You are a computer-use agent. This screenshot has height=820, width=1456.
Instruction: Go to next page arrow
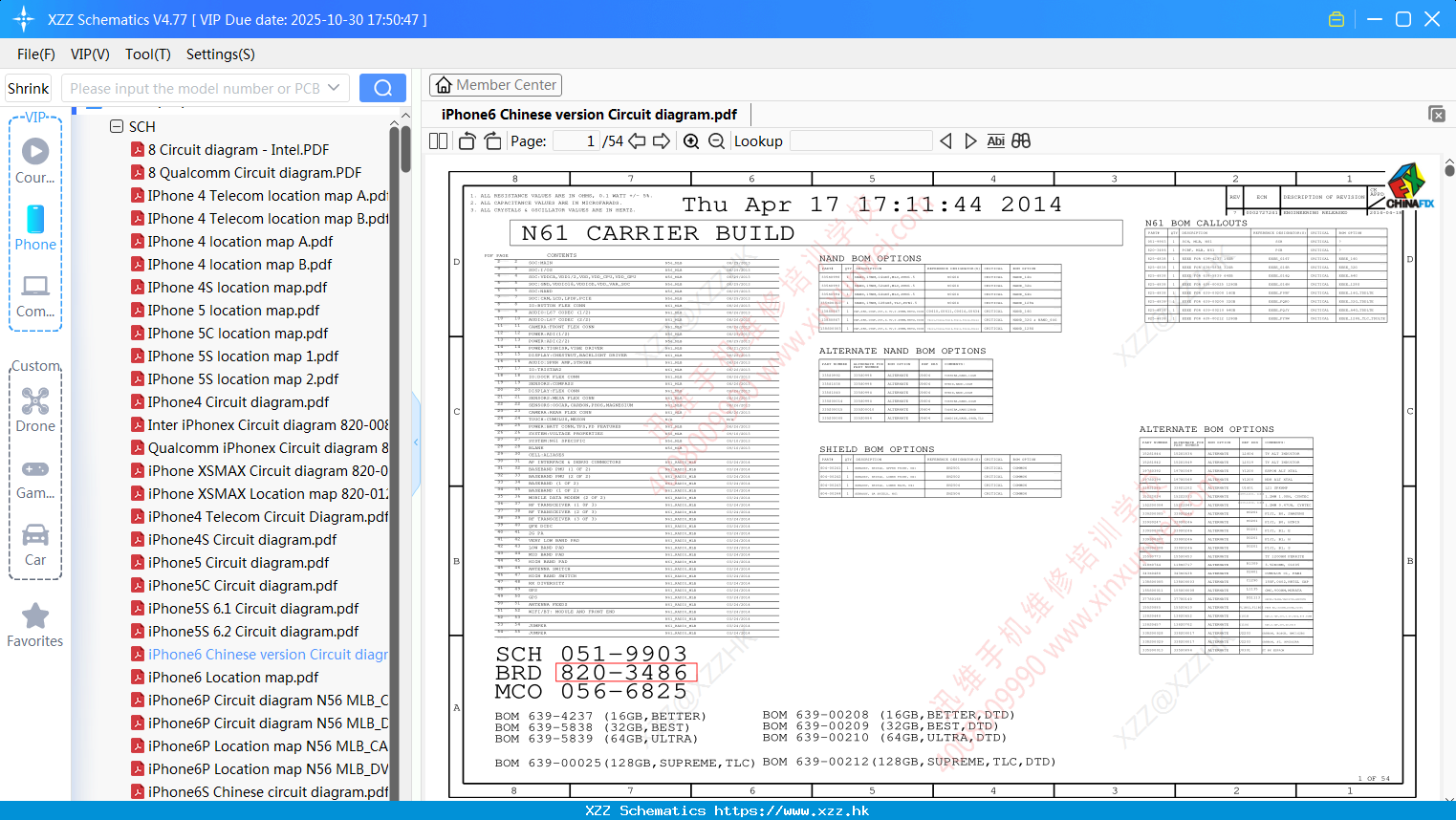(662, 140)
